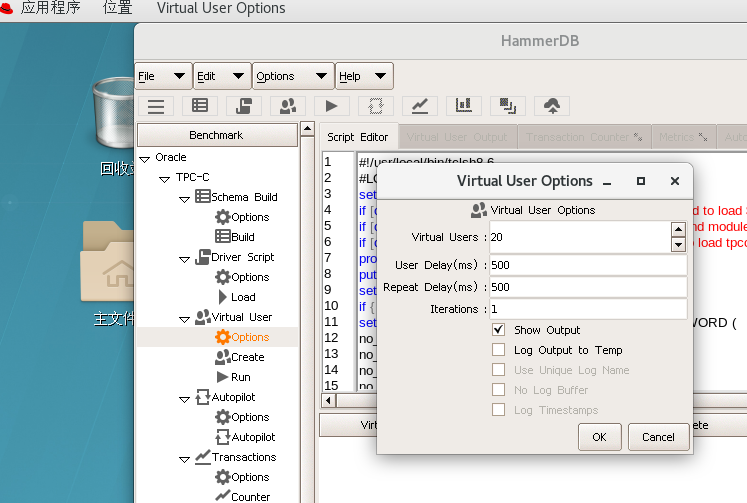This screenshot has width=747, height=503.
Task: Click the Metrics bar-chart toolbar icon
Action: point(464,106)
